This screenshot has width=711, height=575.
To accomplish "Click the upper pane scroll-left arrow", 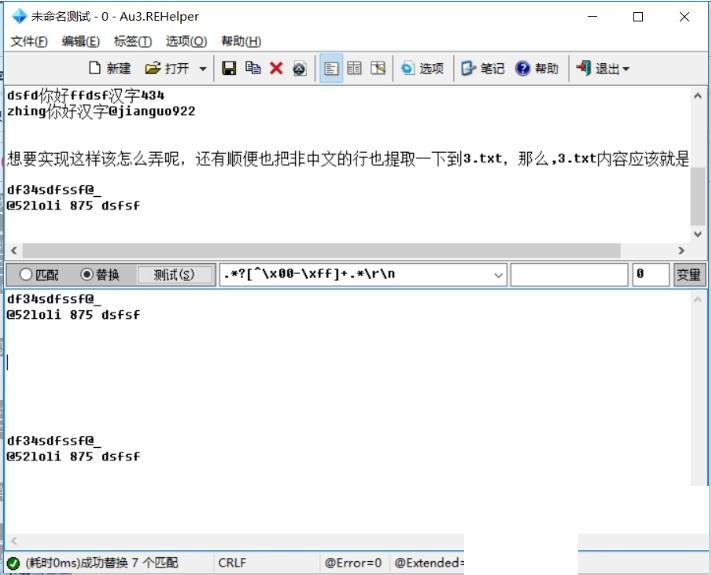I will (x=14, y=250).
